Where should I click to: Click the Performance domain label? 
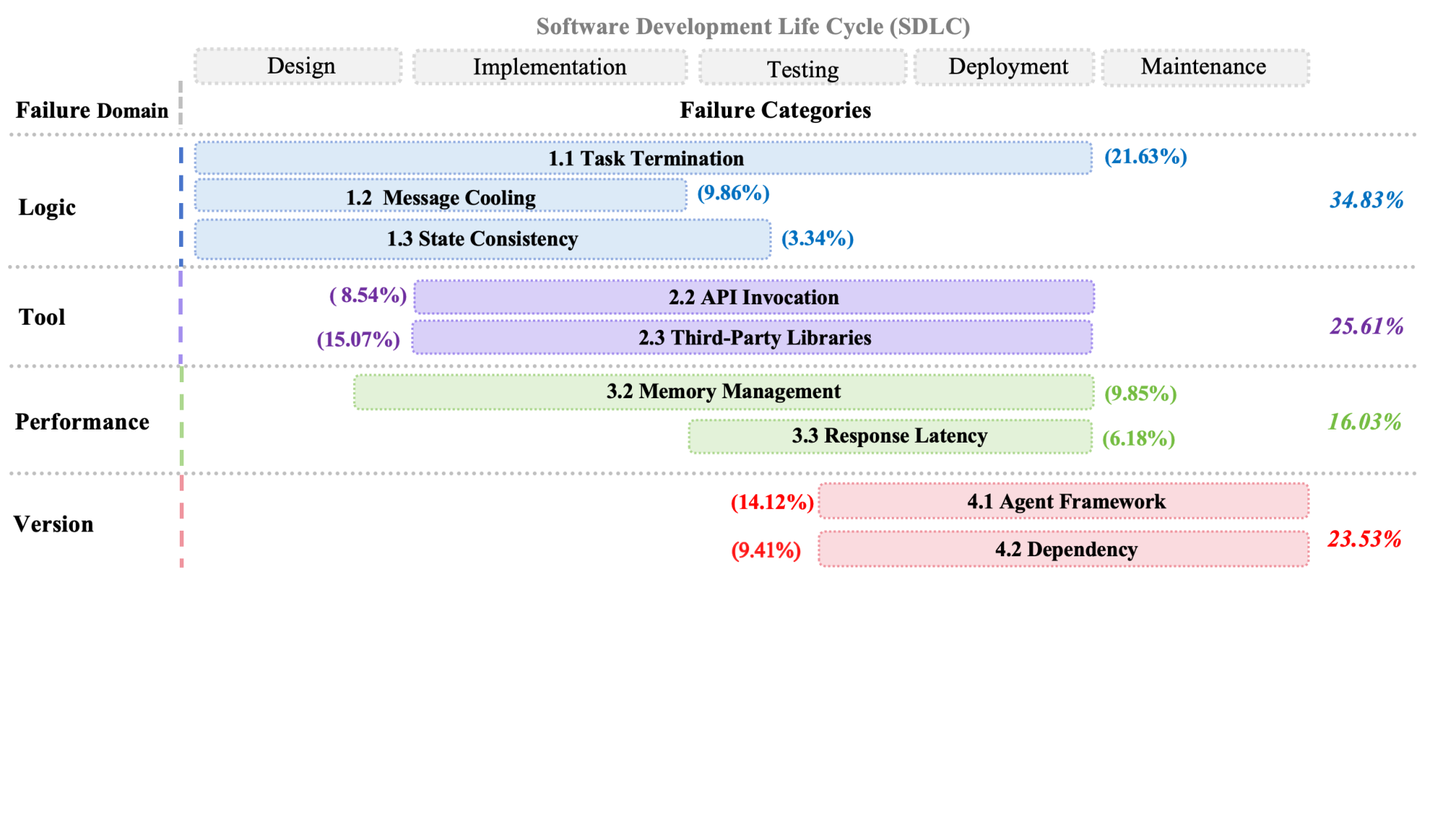82,422
